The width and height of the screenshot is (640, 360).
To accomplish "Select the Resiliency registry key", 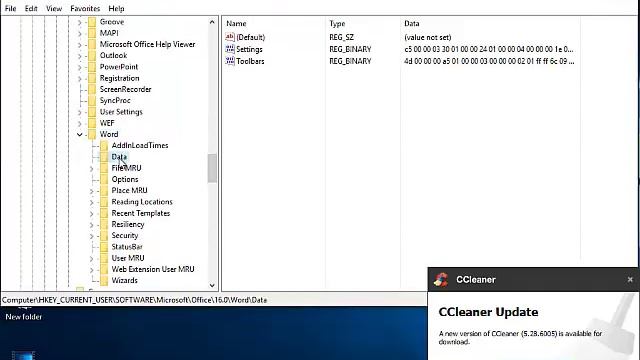I will pos(128,224).
